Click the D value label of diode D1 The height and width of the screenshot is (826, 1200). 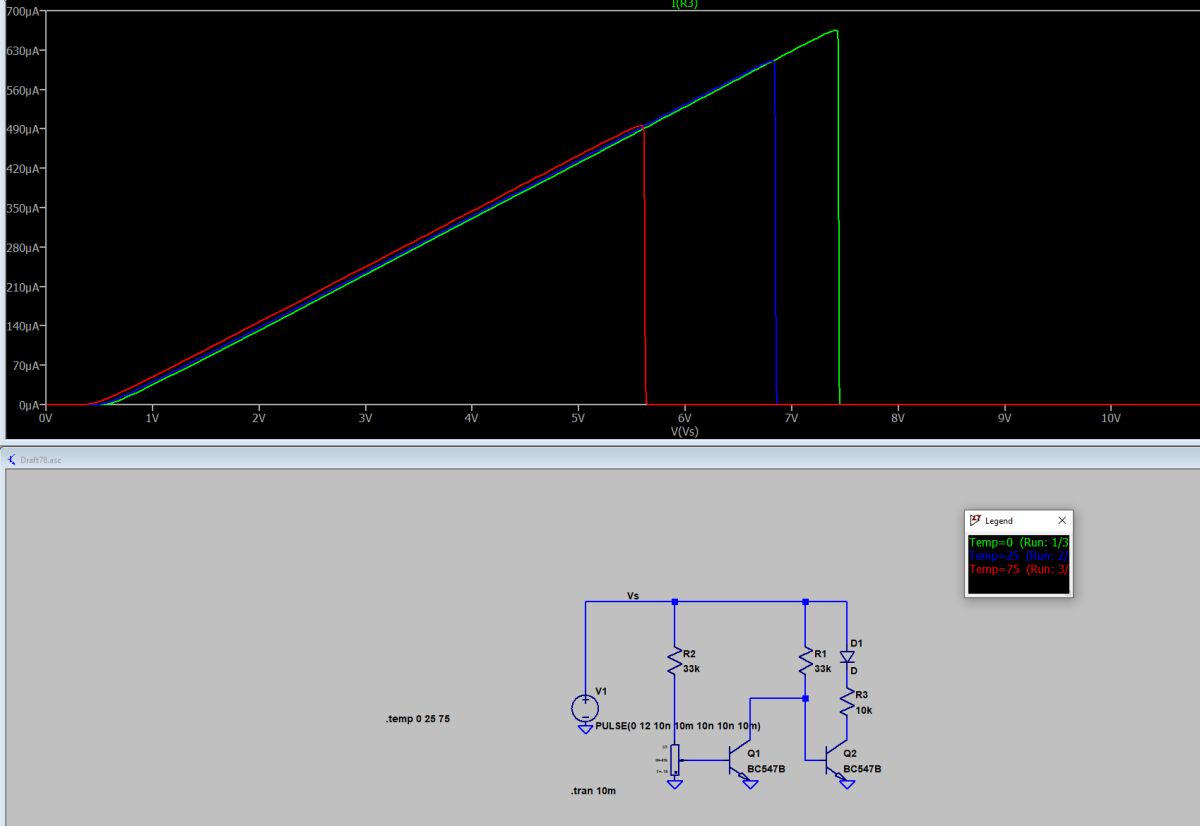853,672
